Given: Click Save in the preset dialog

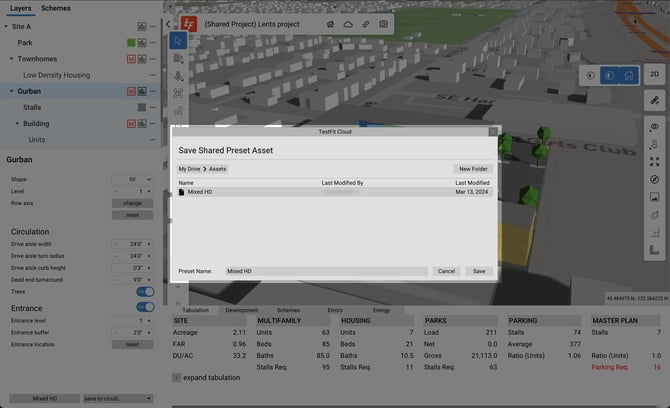Looking at the screenshot, I should pos(479,271).
